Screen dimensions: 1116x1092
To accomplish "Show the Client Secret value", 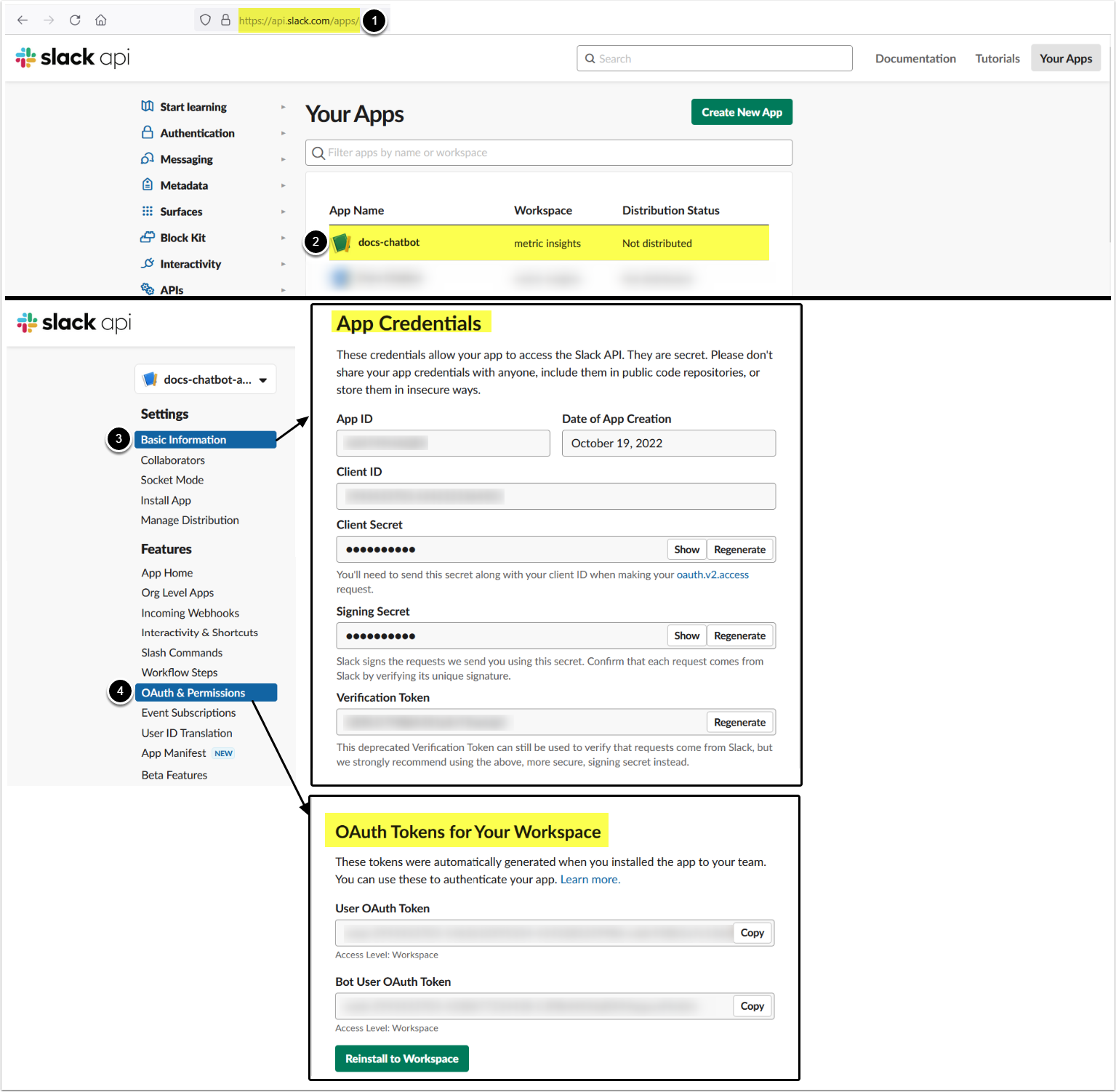I will tap(686, 550).
